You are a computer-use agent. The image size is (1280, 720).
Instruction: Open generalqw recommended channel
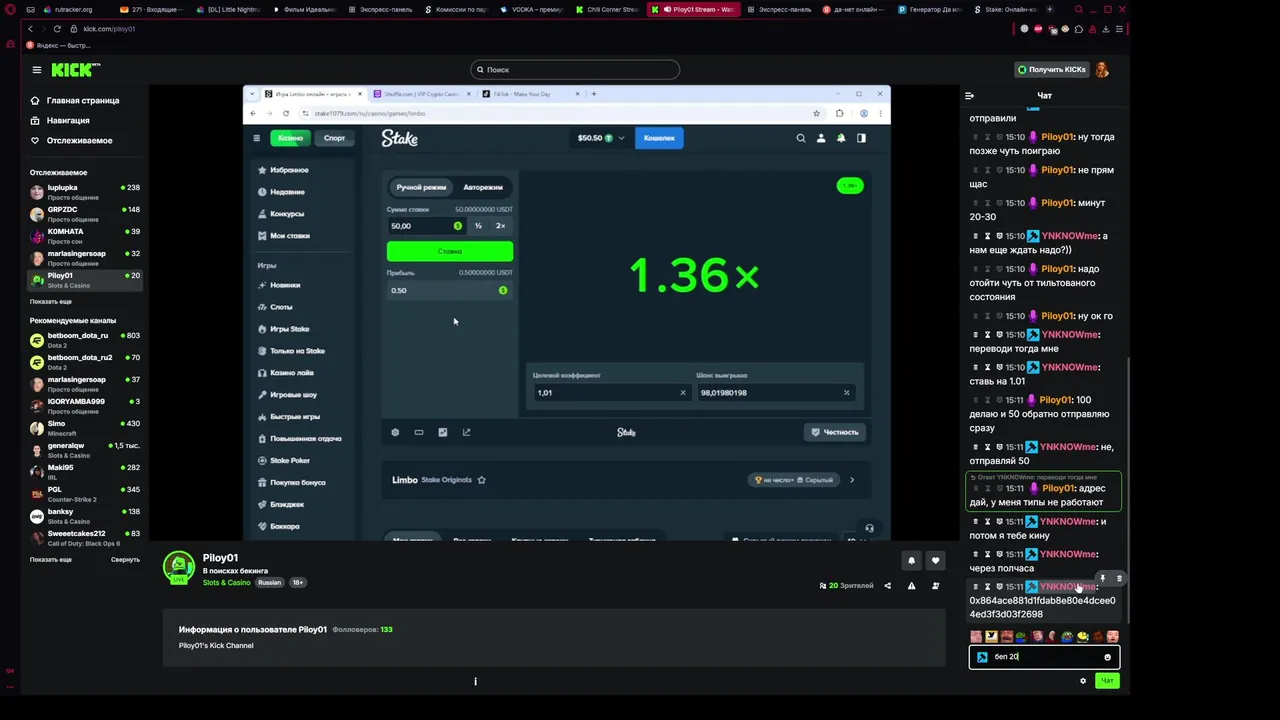[x=85, y=450]
